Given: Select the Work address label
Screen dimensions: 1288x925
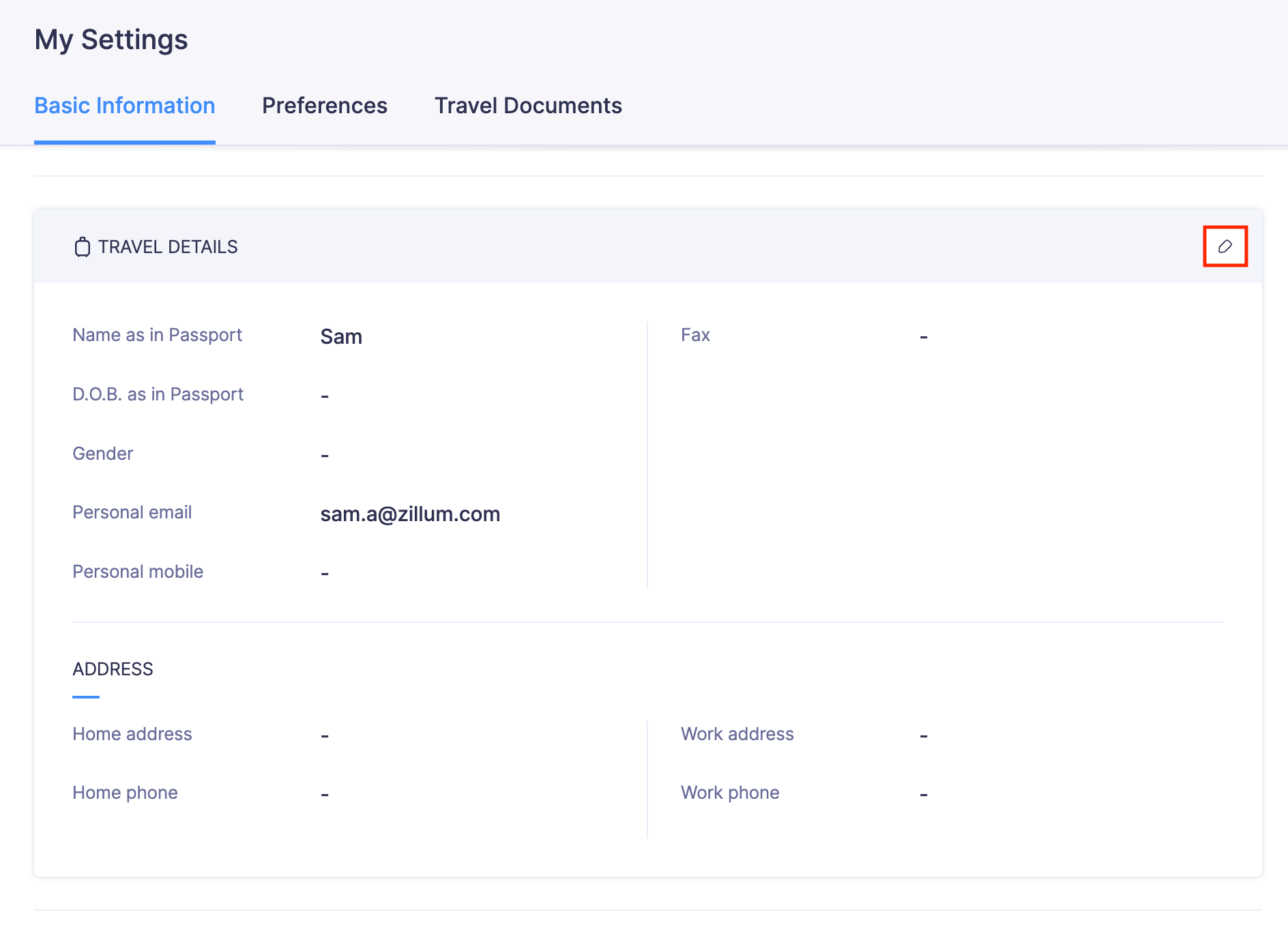Looking at the screenshot, I should coord(737,734).
